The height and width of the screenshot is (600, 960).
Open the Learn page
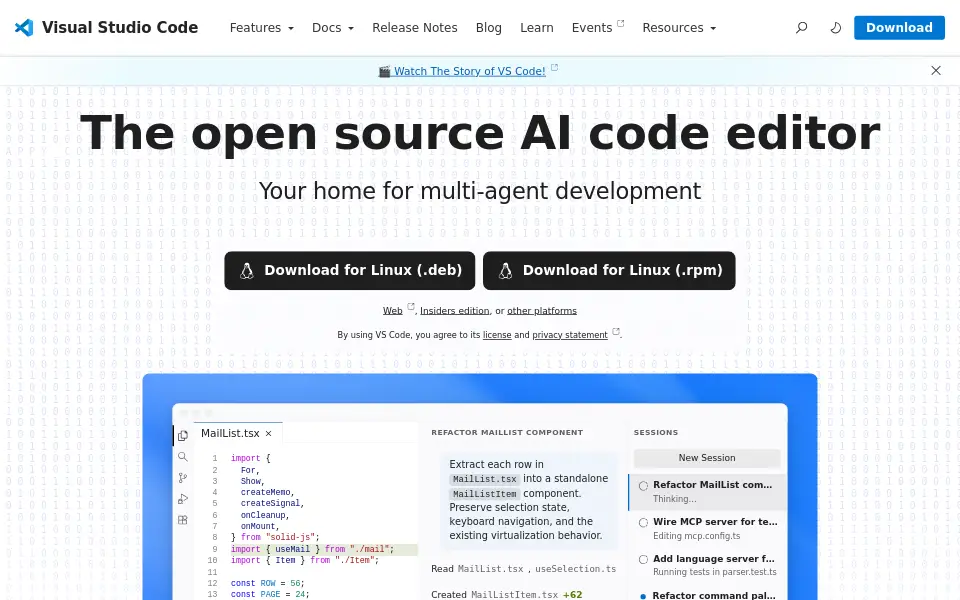point(536,28)
